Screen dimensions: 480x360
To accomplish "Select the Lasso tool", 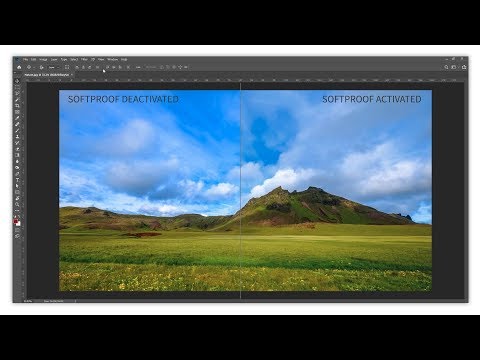I will pyautogui.click(x=17, y=93).
